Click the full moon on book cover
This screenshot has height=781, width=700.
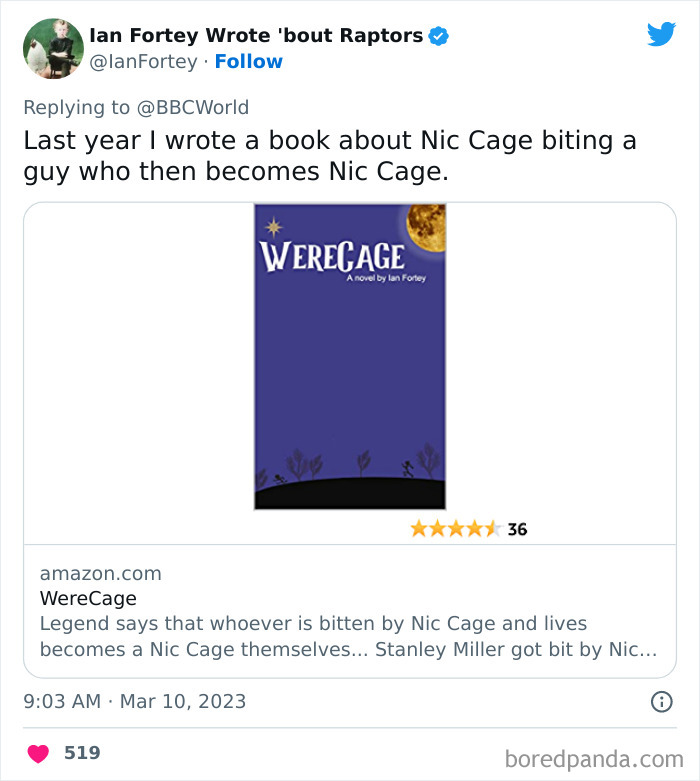427,228
